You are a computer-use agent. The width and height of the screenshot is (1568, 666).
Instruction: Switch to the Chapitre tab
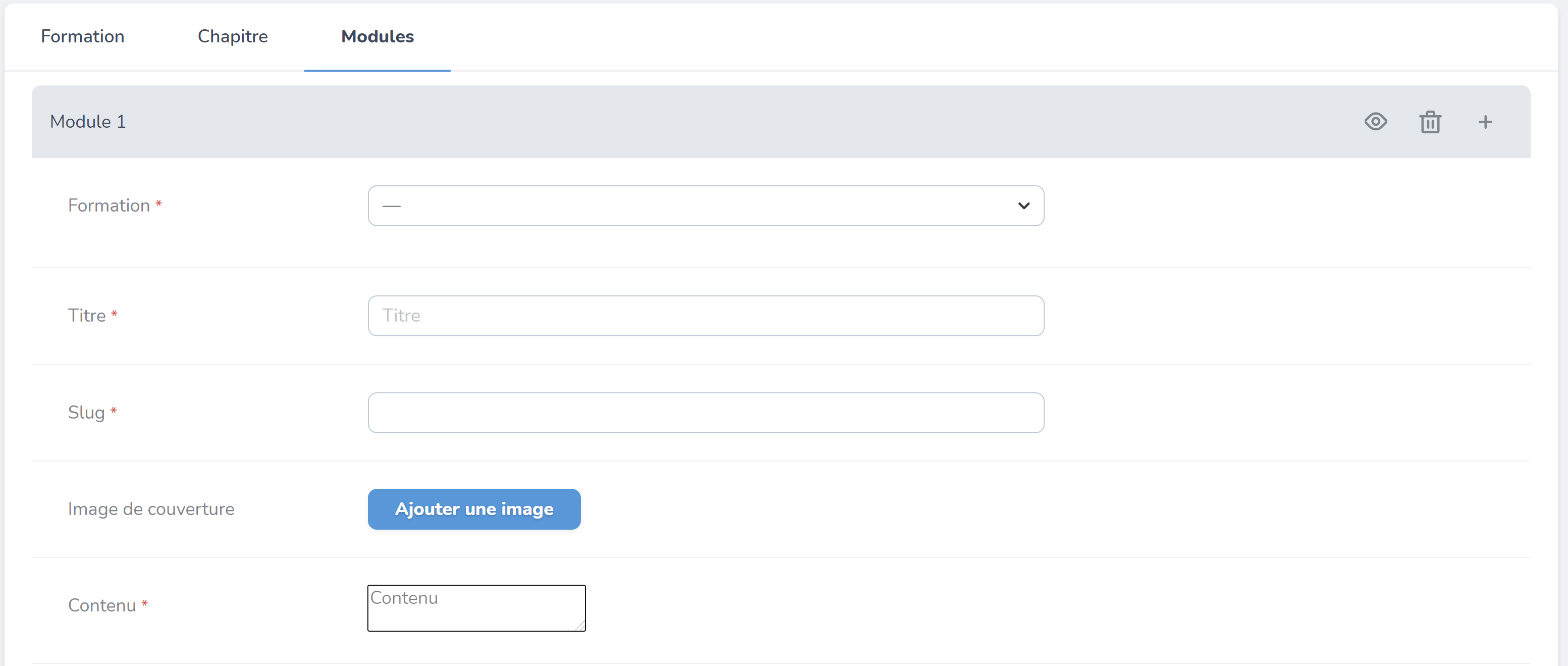pyautogui.click(x=233, y=36)
